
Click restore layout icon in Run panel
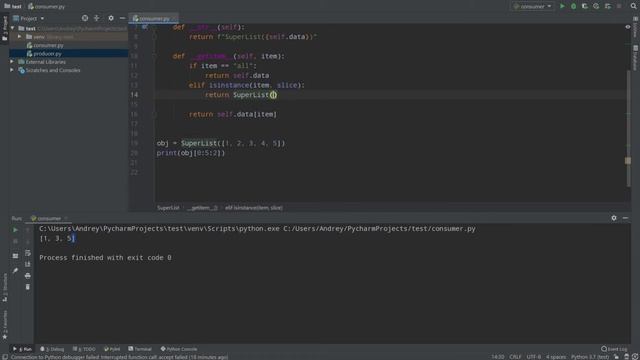[x=15, y=256]
